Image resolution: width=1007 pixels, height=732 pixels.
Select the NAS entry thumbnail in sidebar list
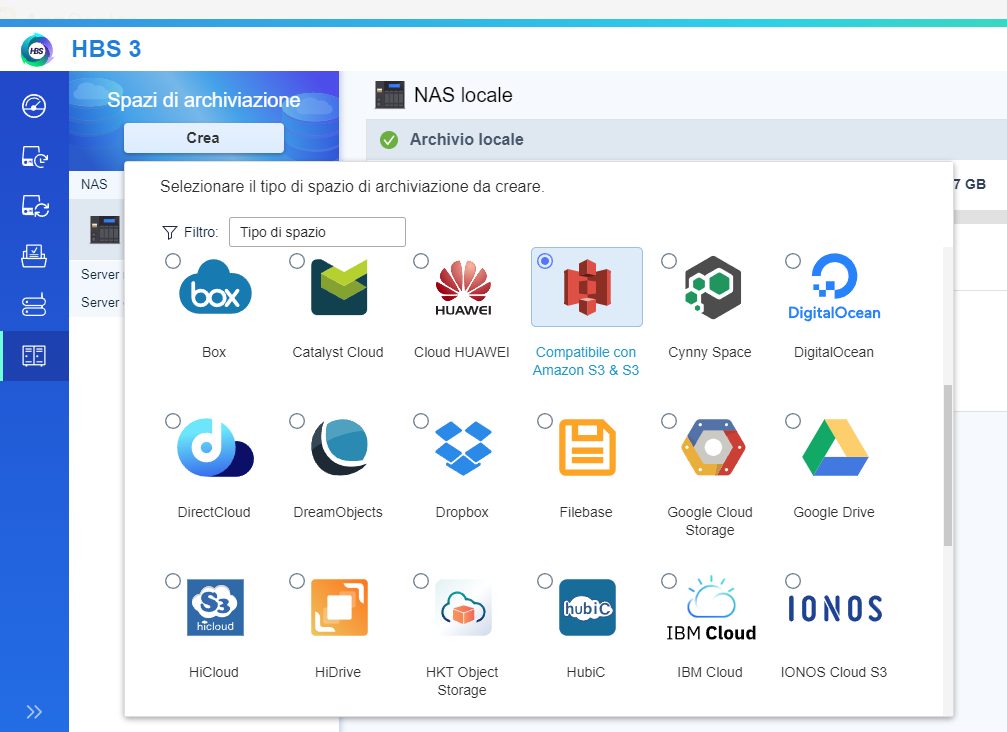[x=105, y=230]
